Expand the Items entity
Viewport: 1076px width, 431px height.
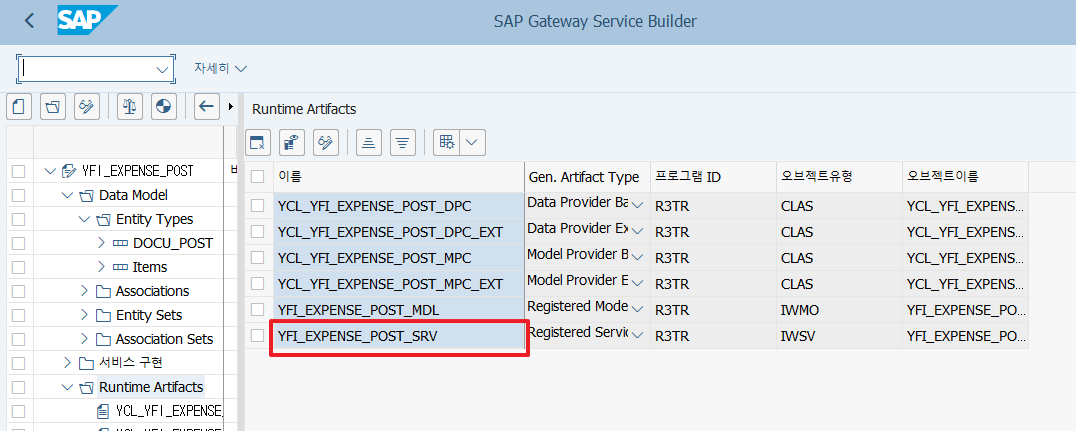pyautogui.click(x=102, y=268)
